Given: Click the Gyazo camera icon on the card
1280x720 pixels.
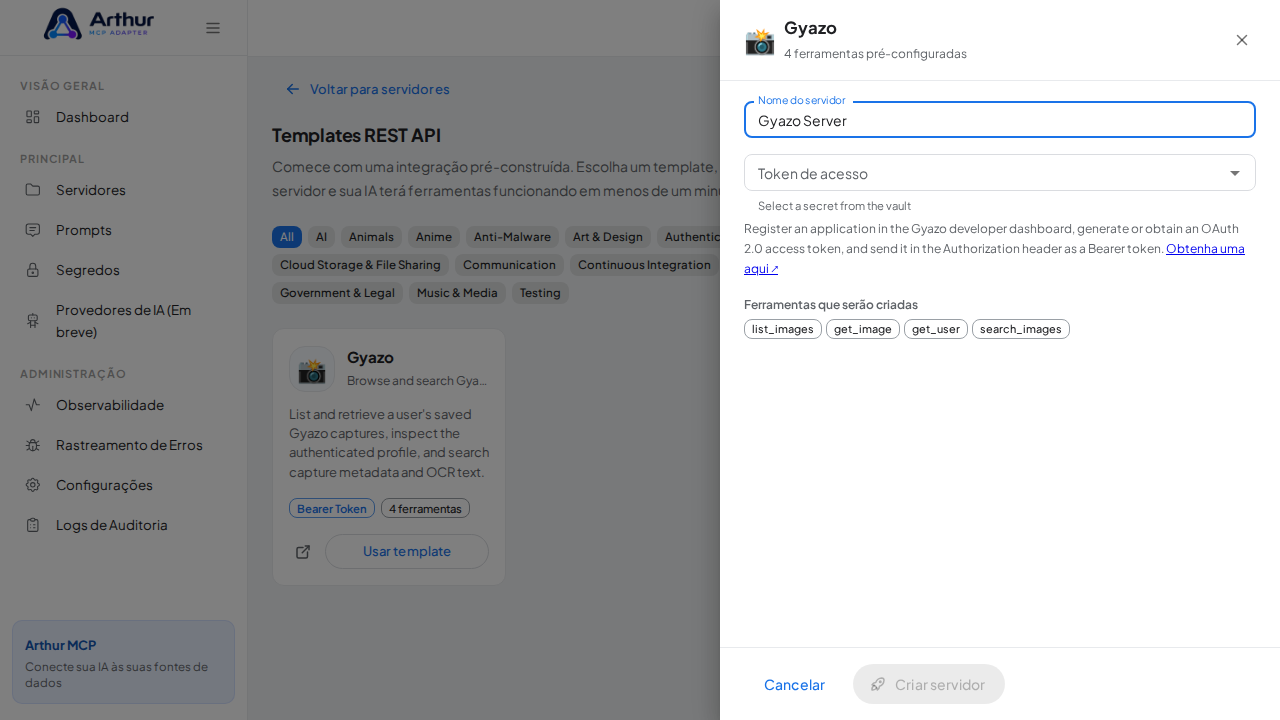Looking at the screenshot, I should (312, 369).
